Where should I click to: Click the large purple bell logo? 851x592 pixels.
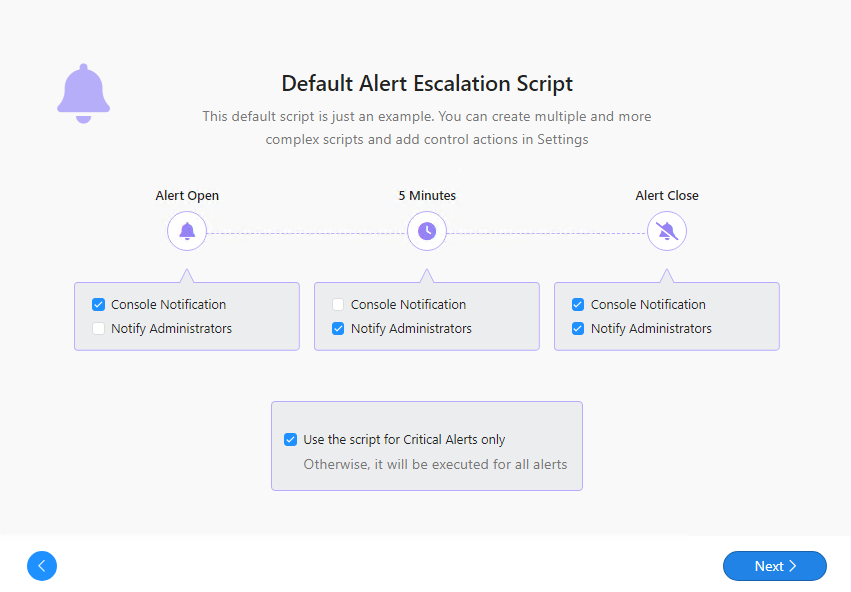tap(83, 94)
